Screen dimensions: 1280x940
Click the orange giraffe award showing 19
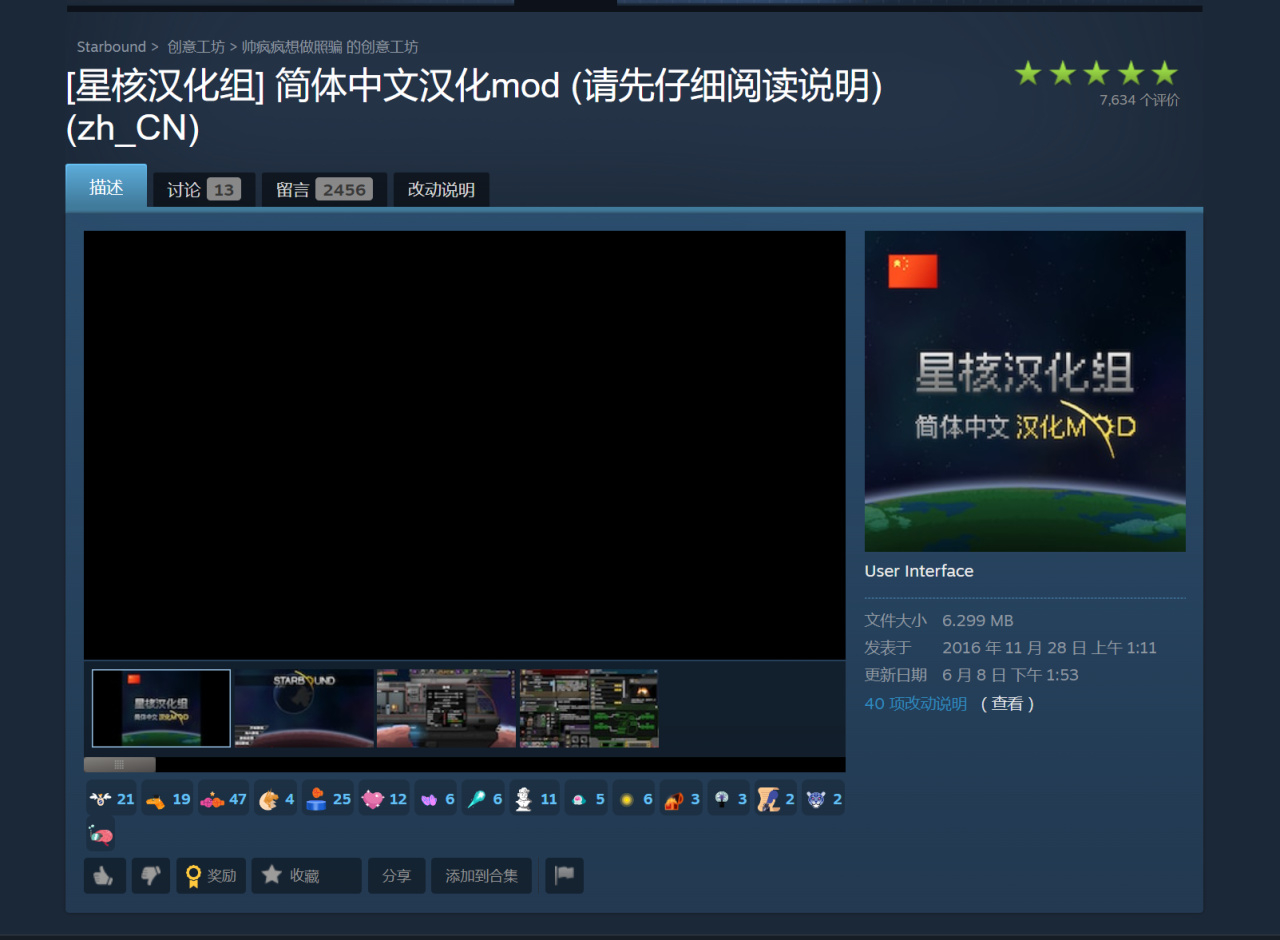(168, 799)
